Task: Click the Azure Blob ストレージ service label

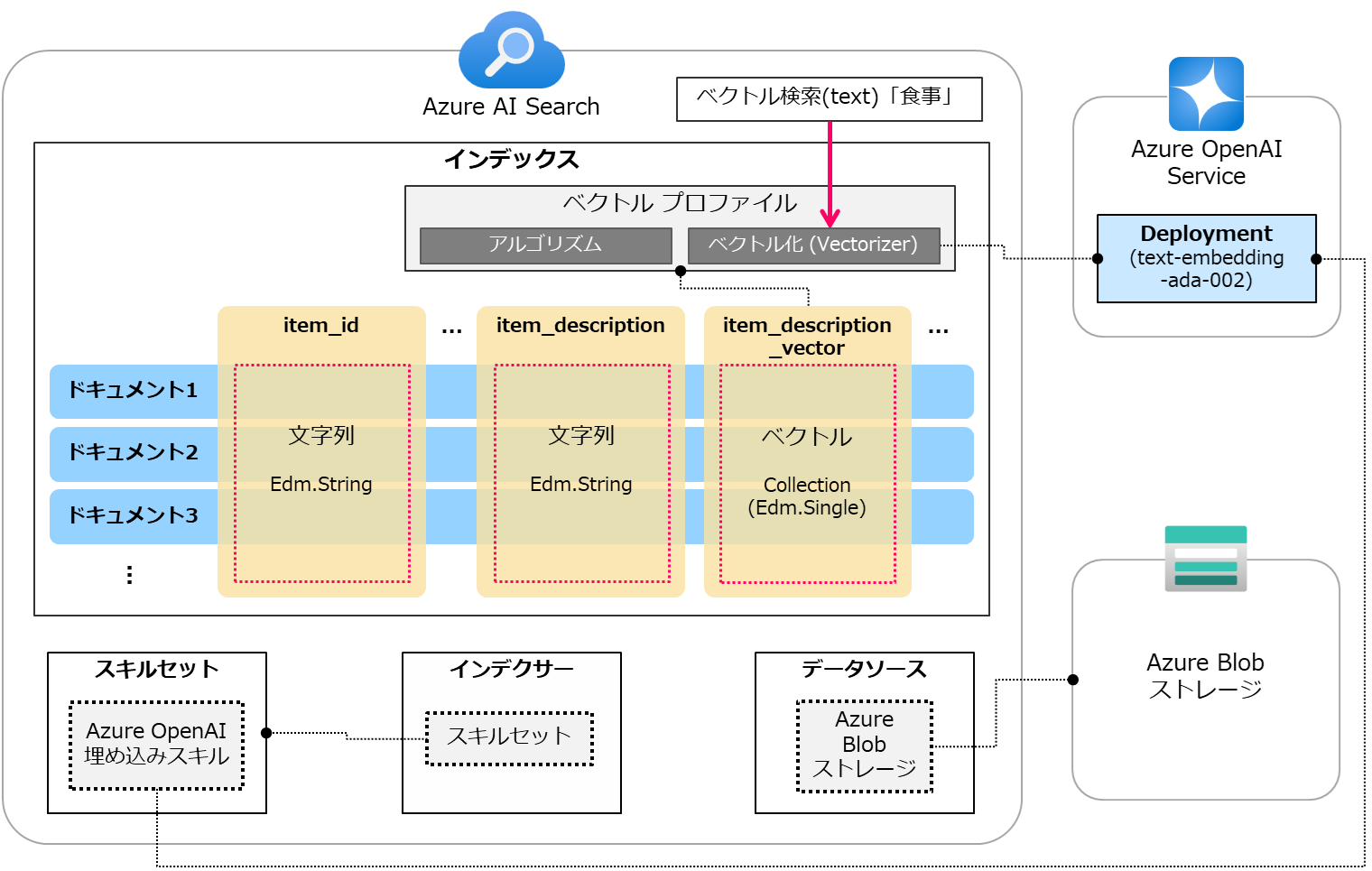Action: pyautogui.click(x=1206, y=676)
